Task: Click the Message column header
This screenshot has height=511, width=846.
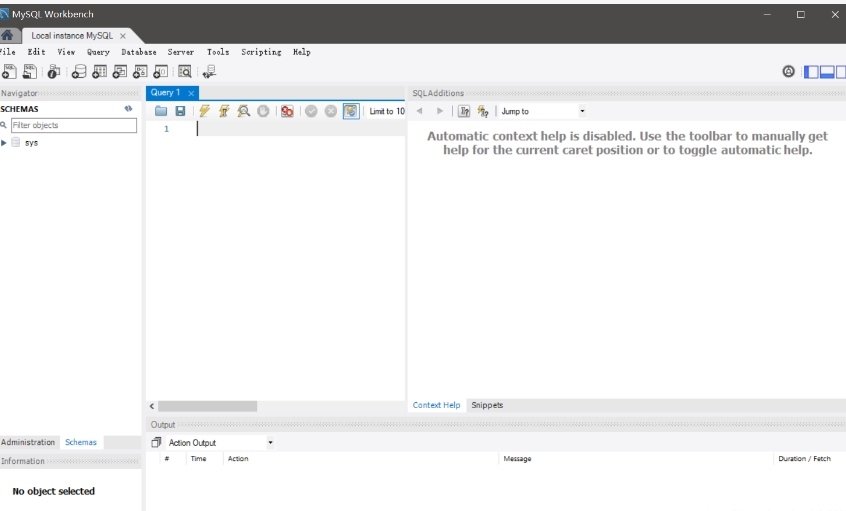Action: pyautogui.click(x=517, y=459)
